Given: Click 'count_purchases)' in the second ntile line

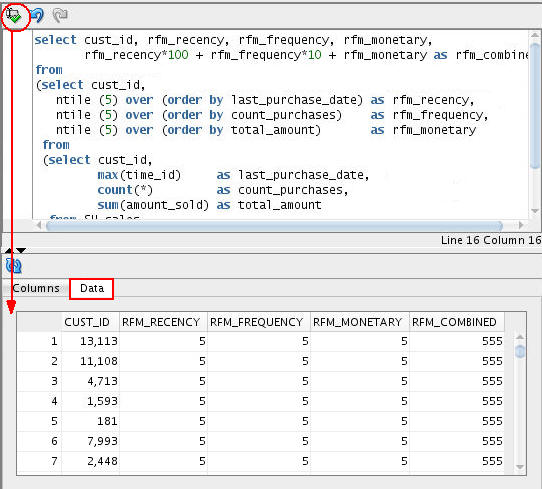Looking at the screenshot, I should coord(286,115).
